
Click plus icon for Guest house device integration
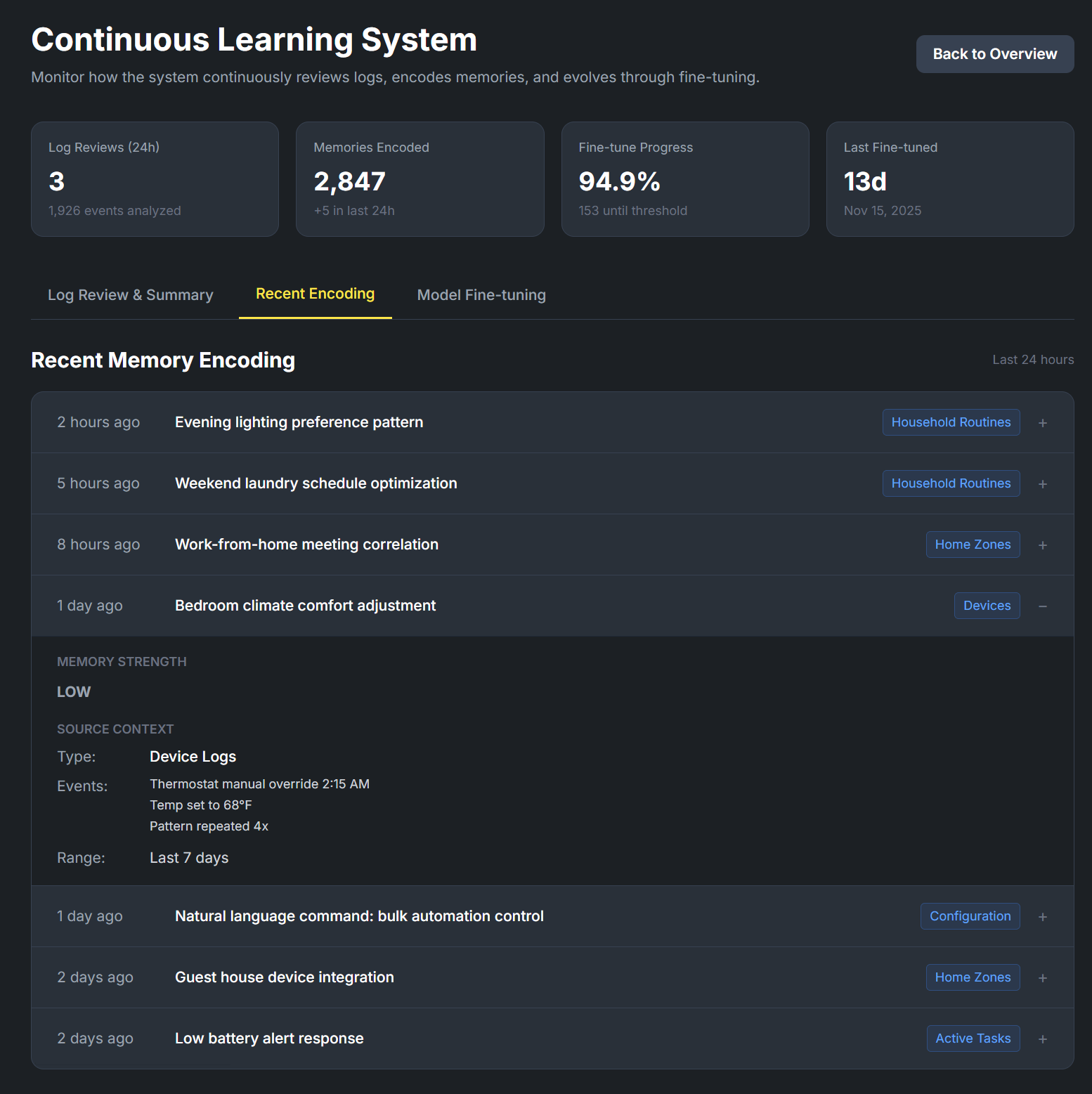click(x=1042, y=978)
